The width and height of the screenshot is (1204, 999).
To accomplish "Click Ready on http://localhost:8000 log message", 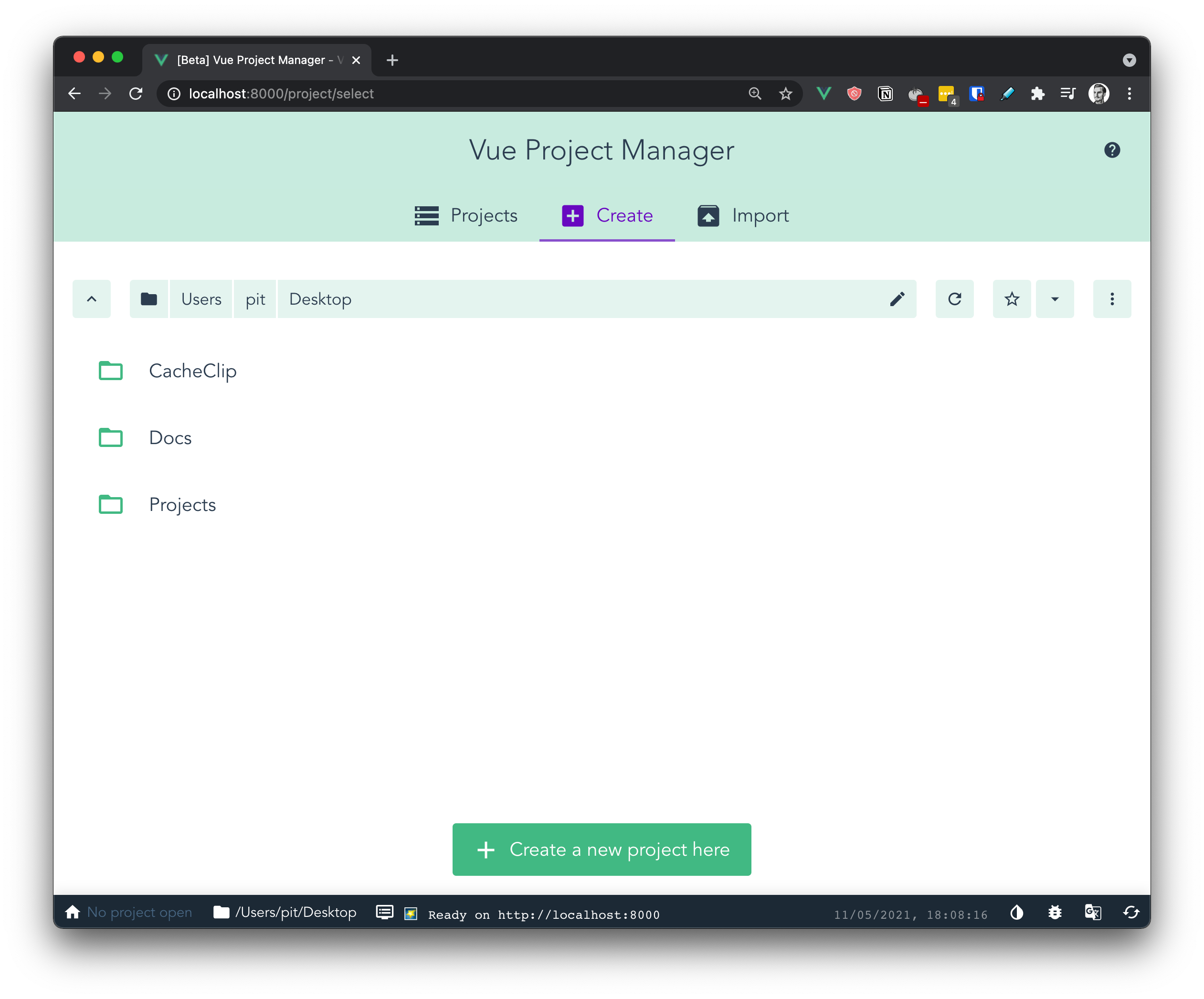I will click(544, 914).
